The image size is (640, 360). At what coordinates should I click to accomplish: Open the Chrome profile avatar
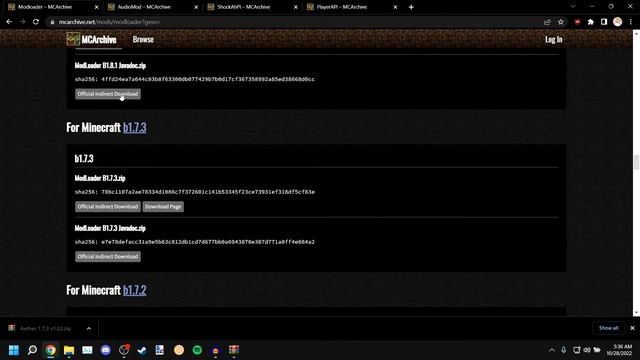(x=618, y=22)
